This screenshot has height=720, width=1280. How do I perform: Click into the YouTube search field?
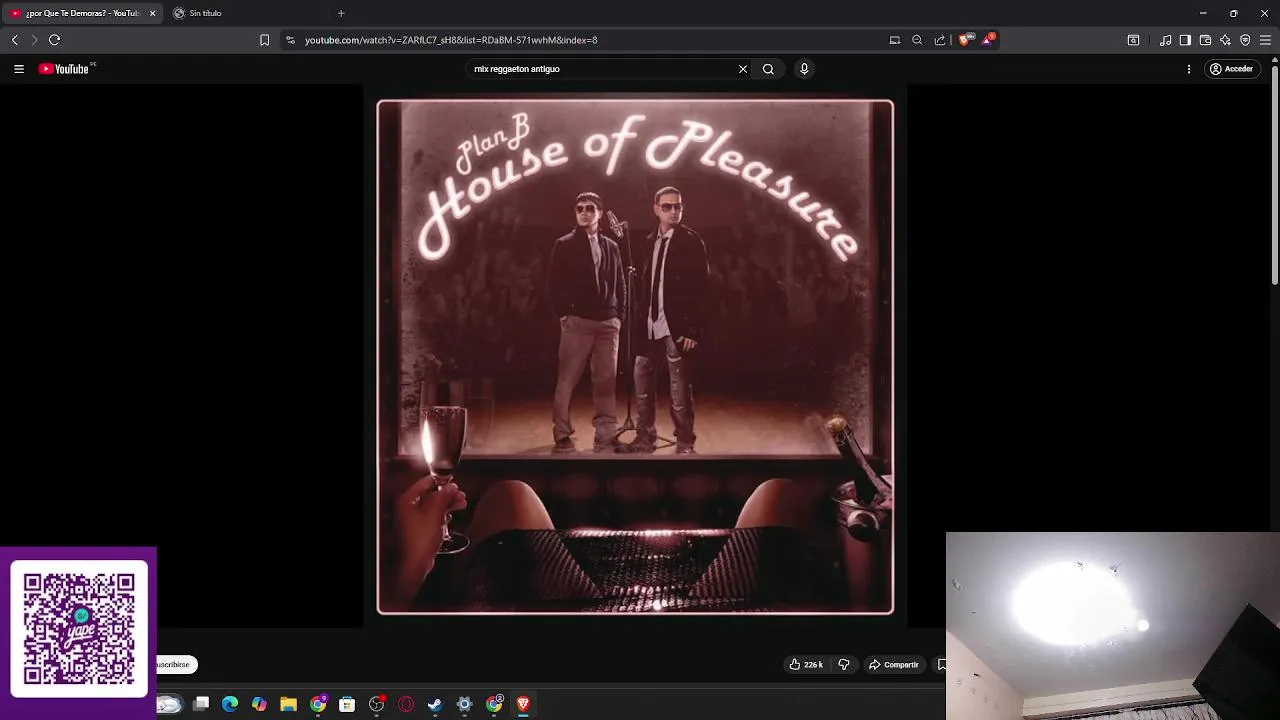600,69
